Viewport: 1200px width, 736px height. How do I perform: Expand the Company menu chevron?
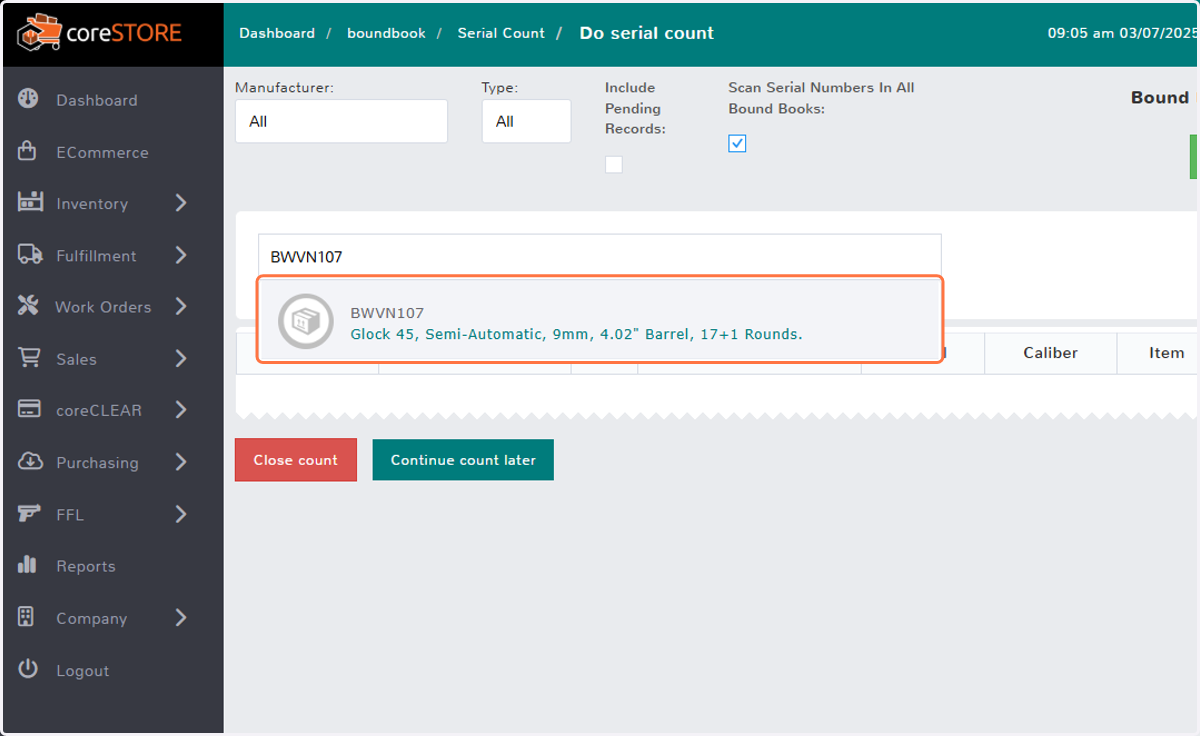[181, 618]
